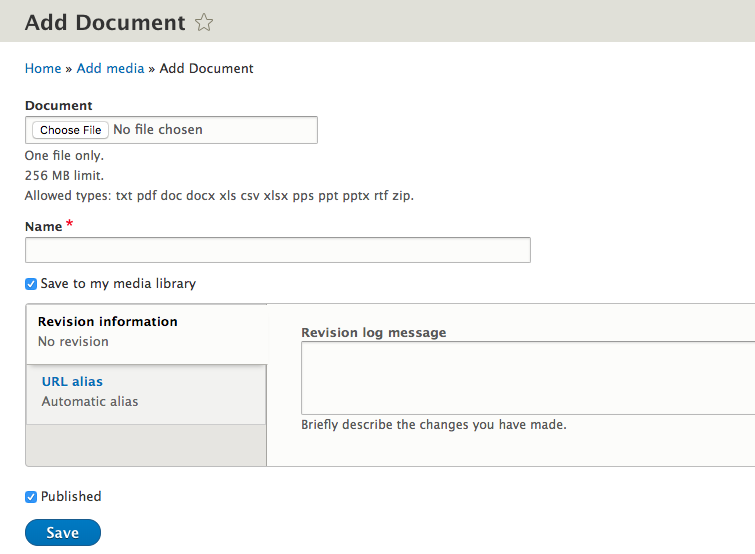Click the 'No revision' summary text

(73, 342)
